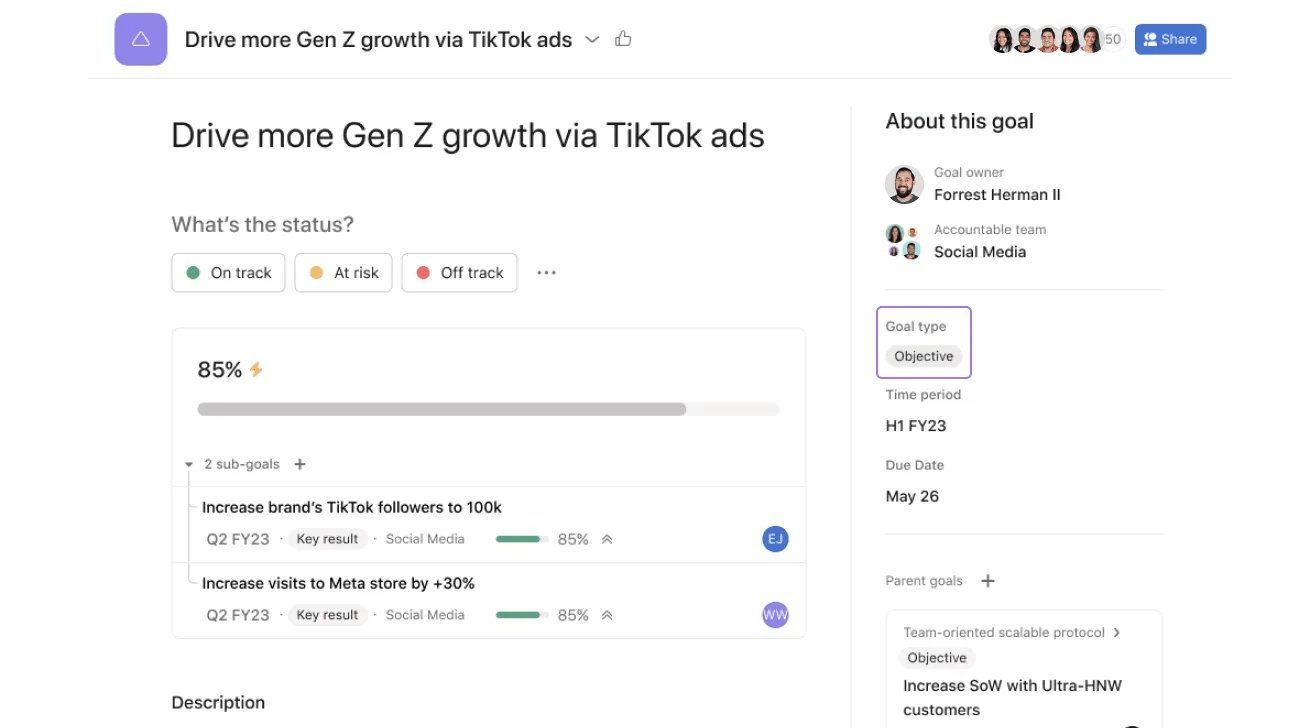The width and height of the screenshot is (1300, 728).
Task: Open the 50 members count badge
Action: [x=1113, y=40]
